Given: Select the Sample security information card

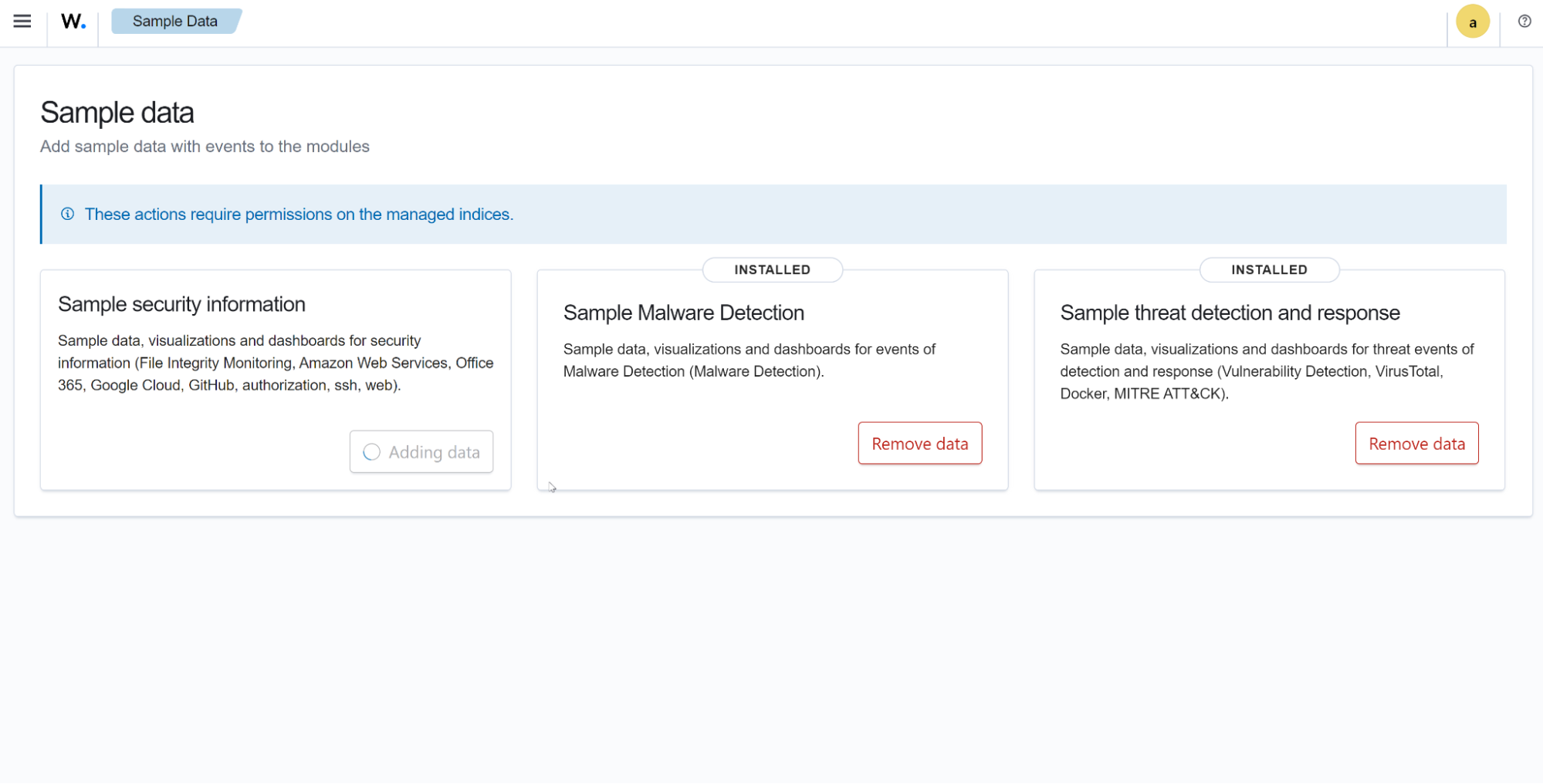Looking at the screenshot, I should [276, 379].
